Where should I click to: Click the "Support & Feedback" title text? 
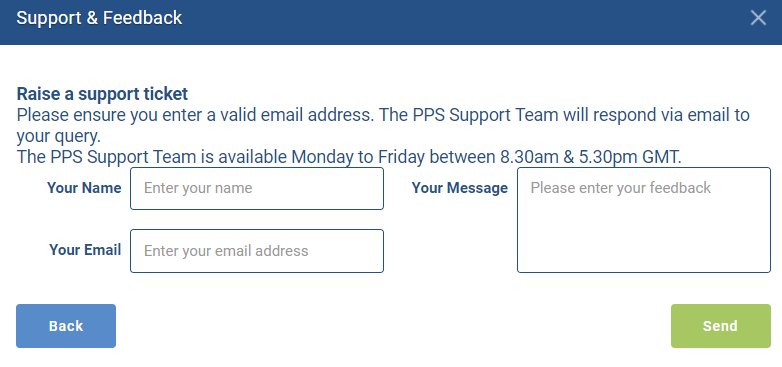click(x=99, y=18)
